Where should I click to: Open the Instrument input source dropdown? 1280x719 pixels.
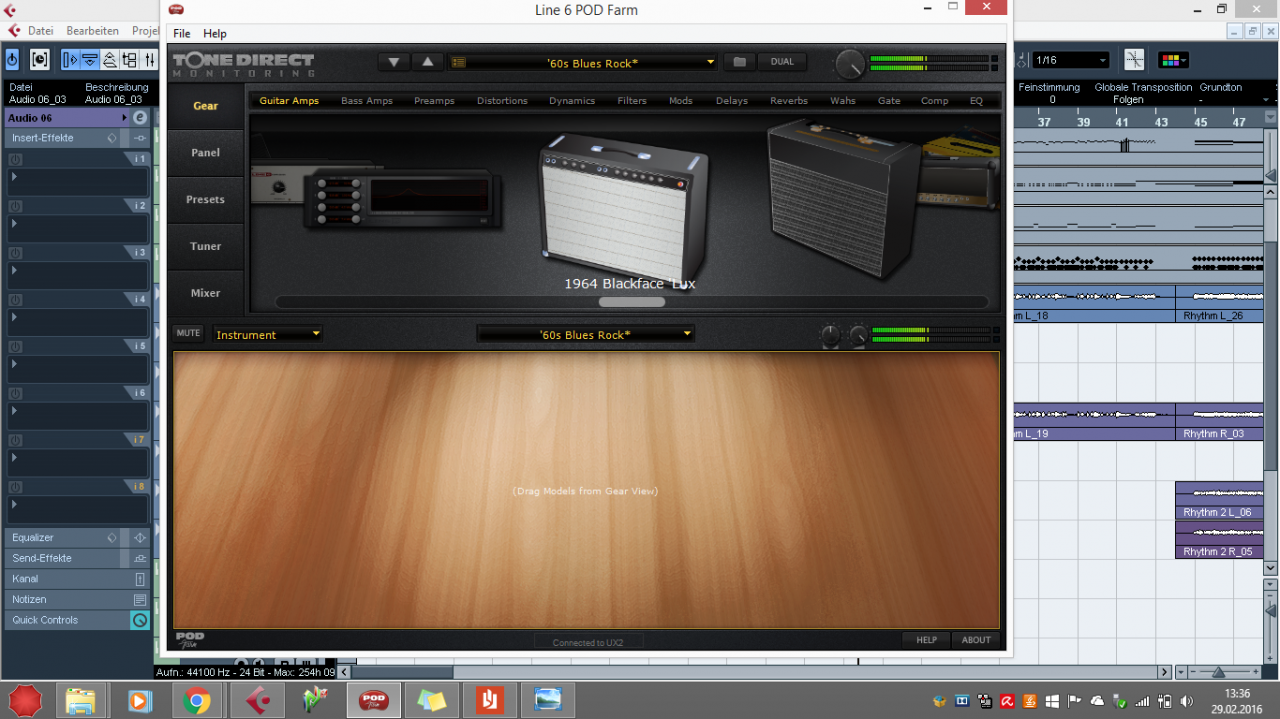tap(267, 334)
